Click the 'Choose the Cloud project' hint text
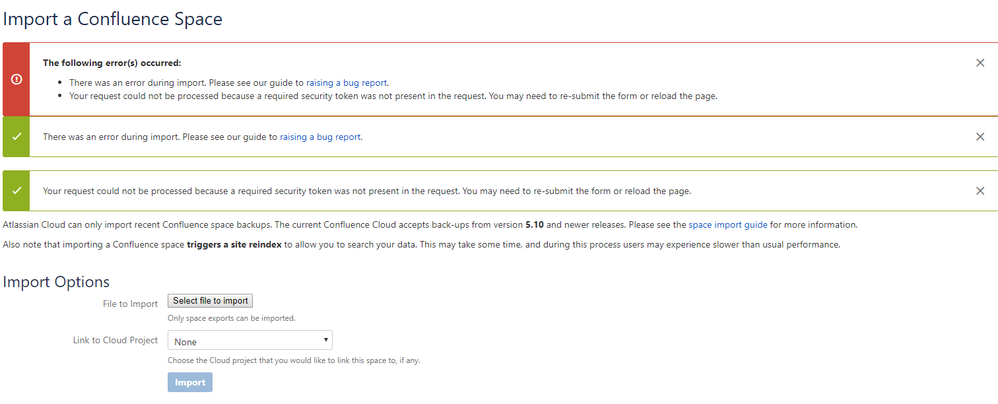998x404 pixels. click(294, 360)
